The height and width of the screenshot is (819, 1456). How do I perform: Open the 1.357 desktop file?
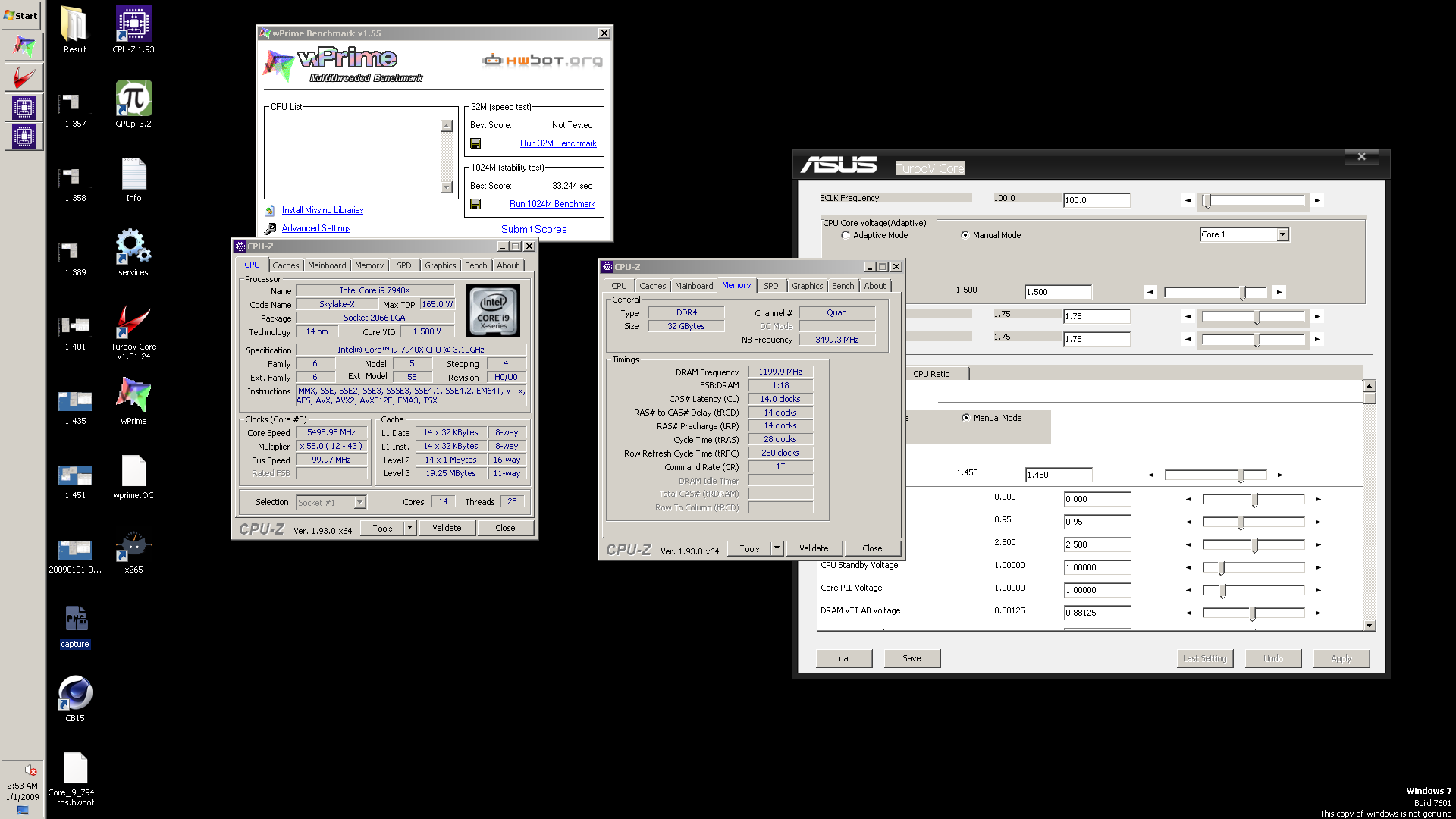(75, 109)
